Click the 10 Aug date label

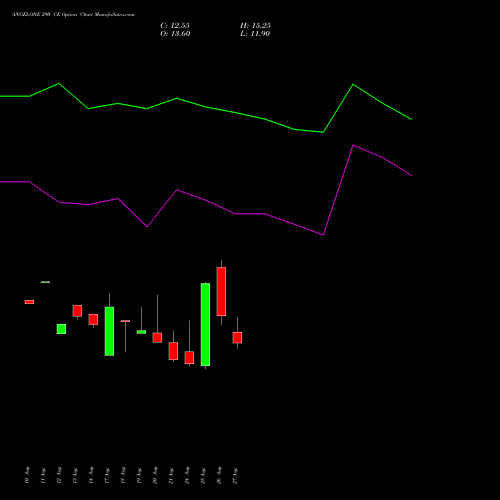click(27, 475)
